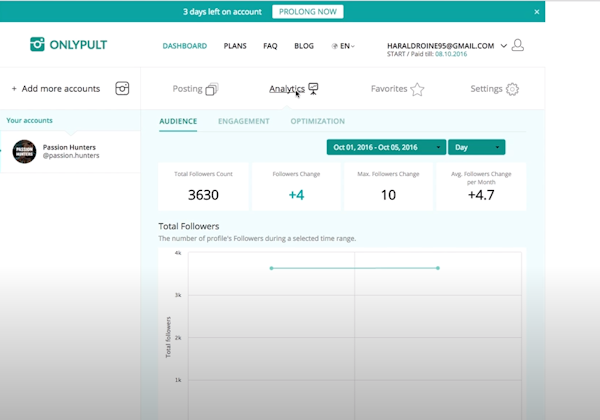Open the user profile avatar icon
The width and height of the screenshot is (600, 420).
(x=517, y=45)
